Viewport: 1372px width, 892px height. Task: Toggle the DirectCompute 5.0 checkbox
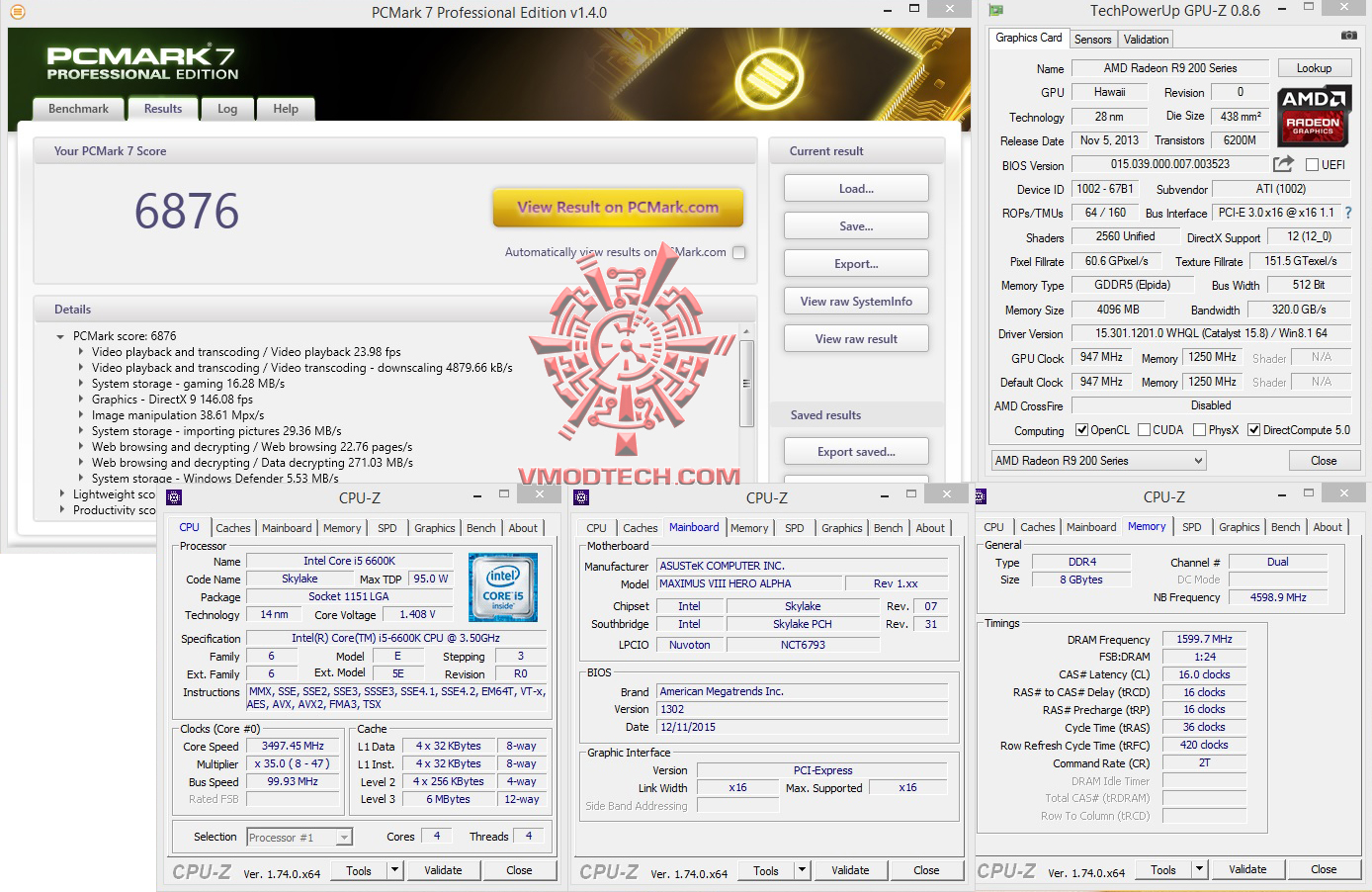(1253, 430)
